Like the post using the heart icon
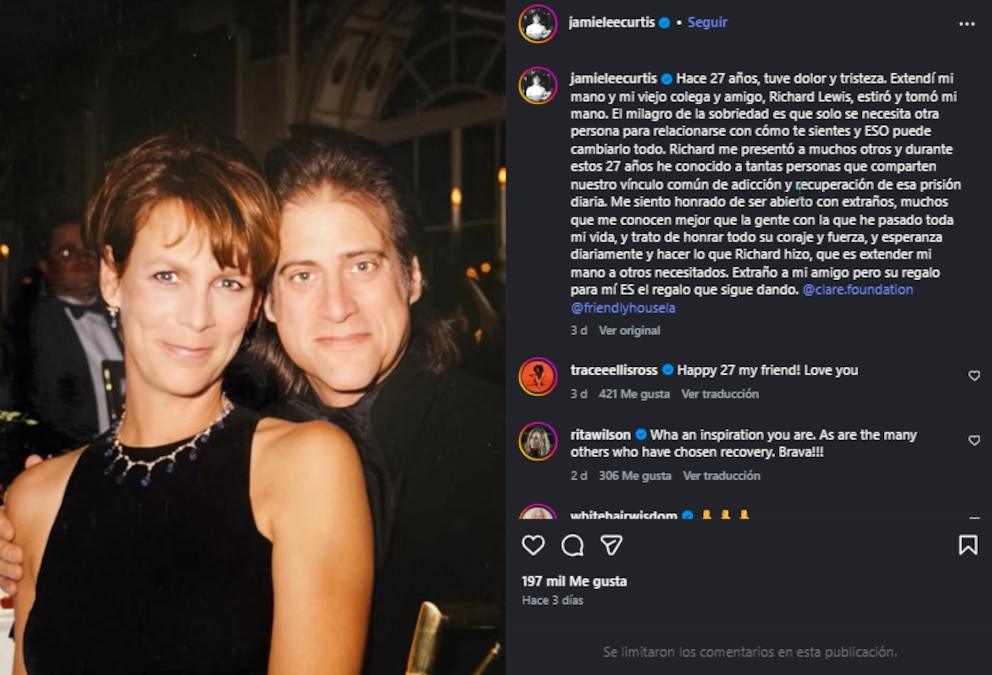The width and height of the screenshot is (992, 675). (x=535, y=544)
